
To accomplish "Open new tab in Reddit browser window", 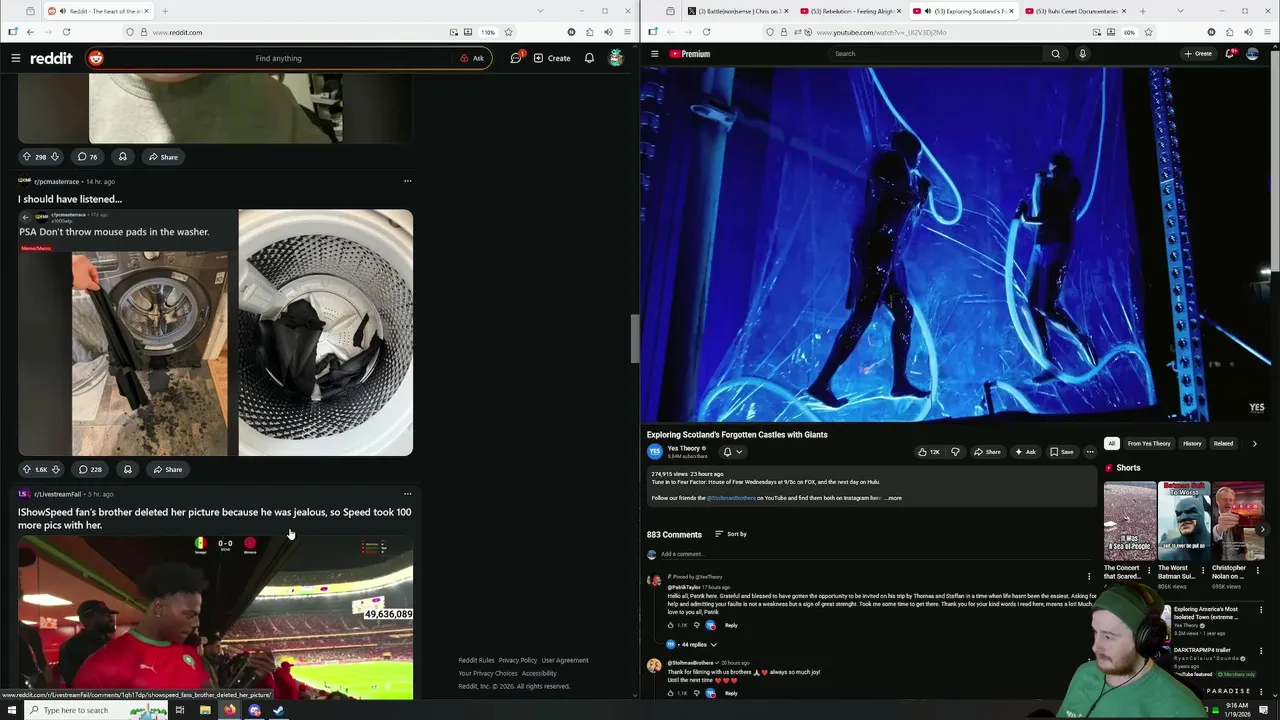I will point(165,11).
